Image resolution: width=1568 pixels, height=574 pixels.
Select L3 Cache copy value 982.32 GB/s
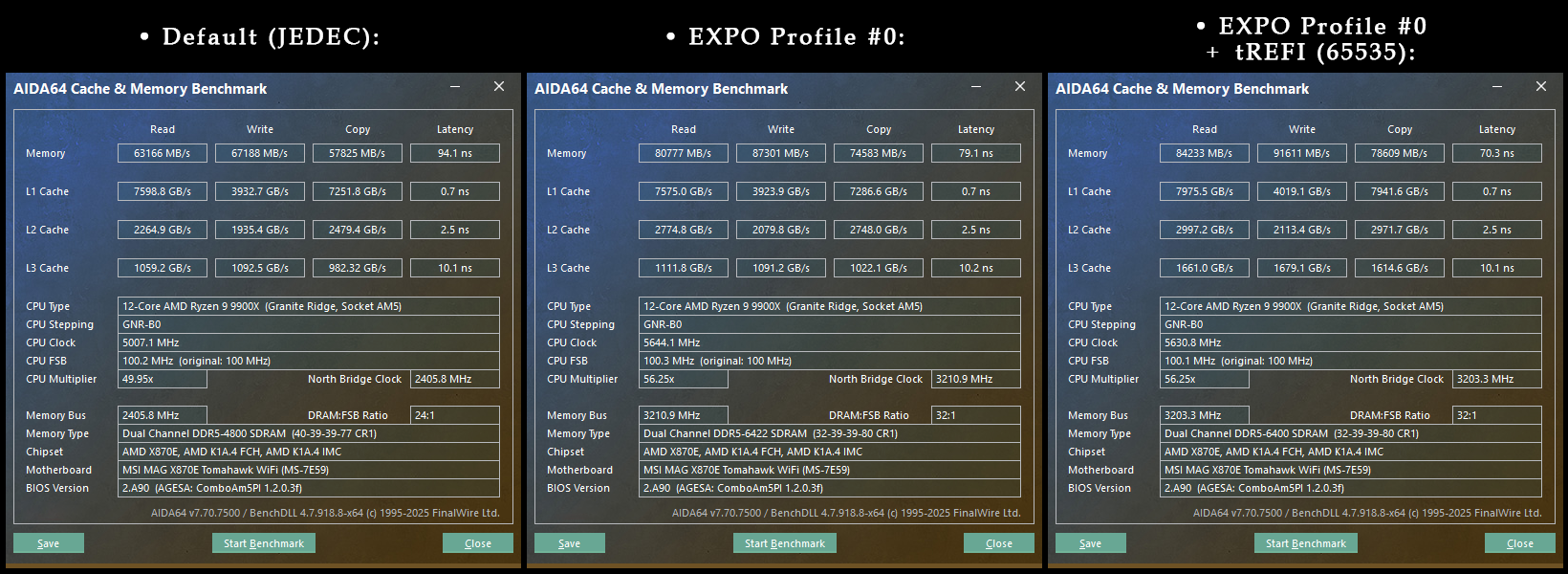pos(358,268)
